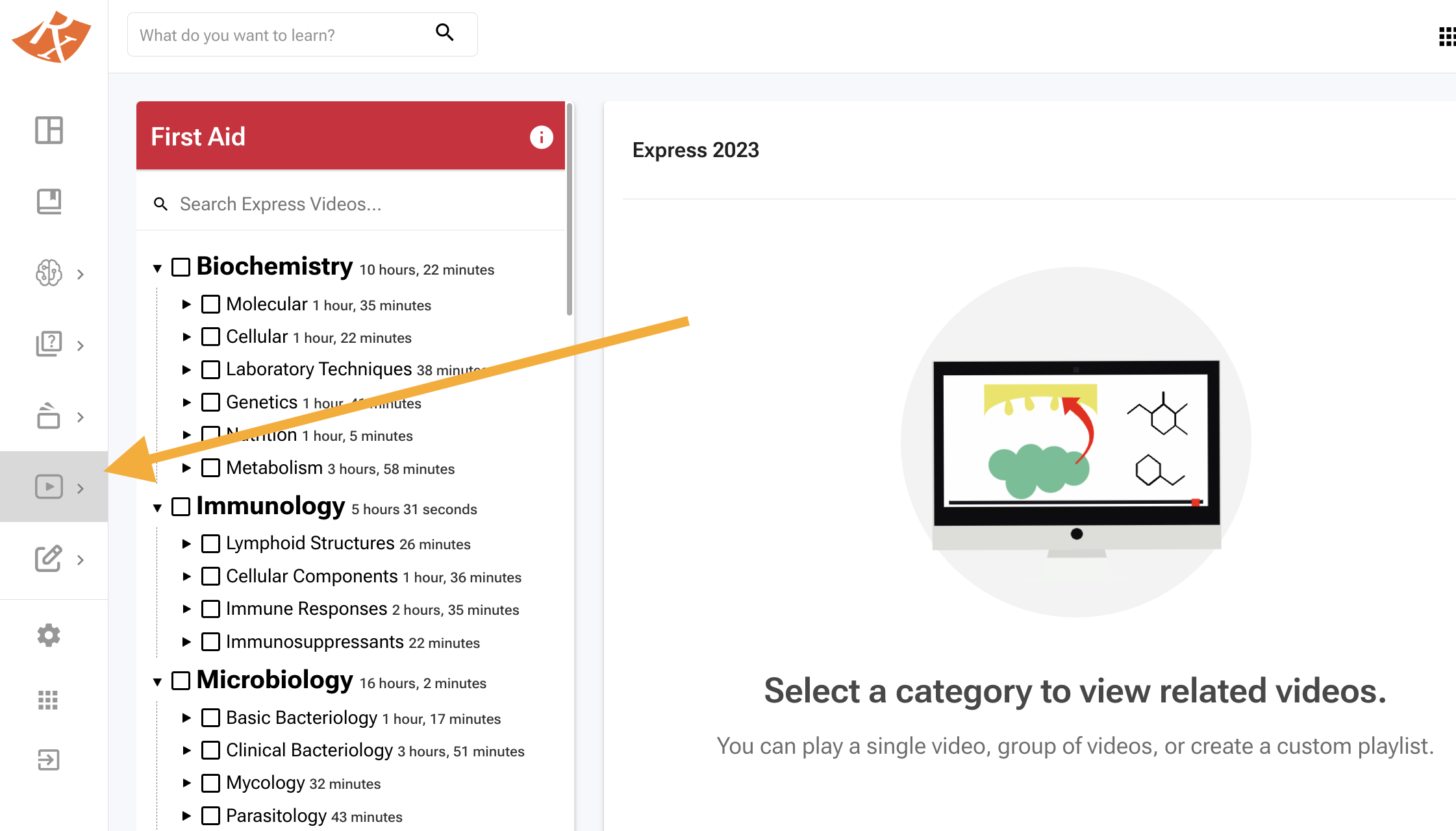Image resolution: width=1456 pixels, height=831 pixels.
Task: Check the Clinical Bacteriology checkbox
Action: pos(211,750)
